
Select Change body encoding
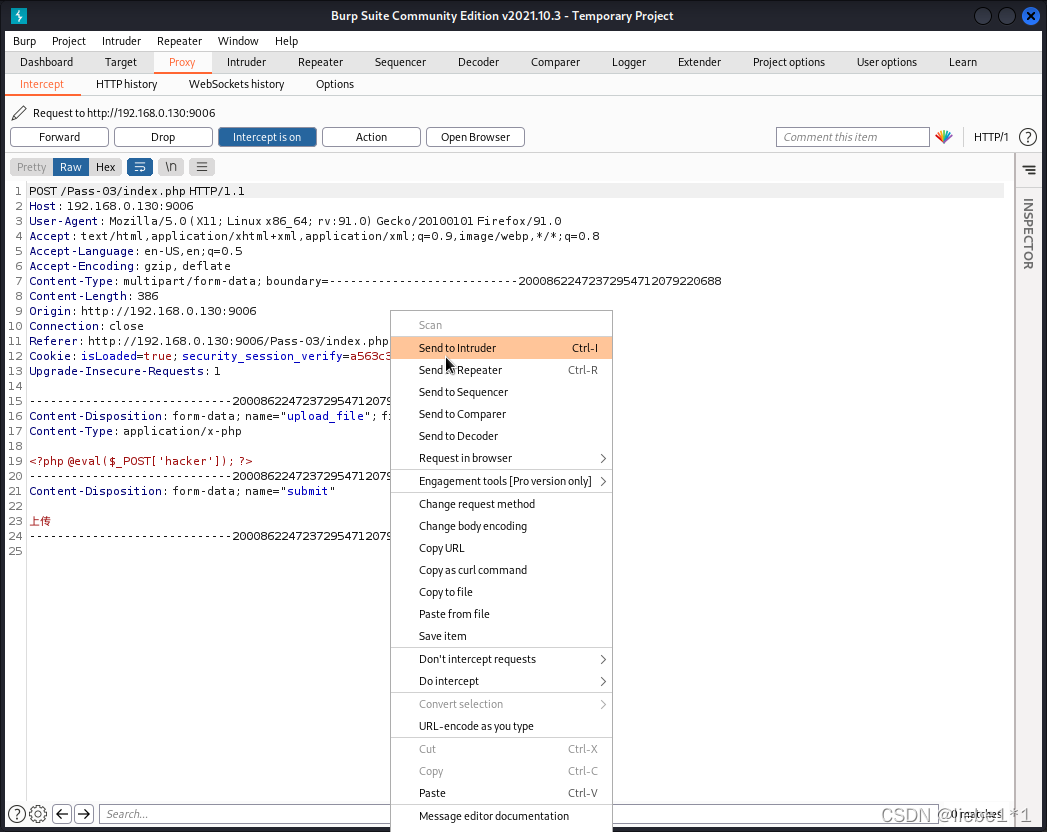[501, 526]
